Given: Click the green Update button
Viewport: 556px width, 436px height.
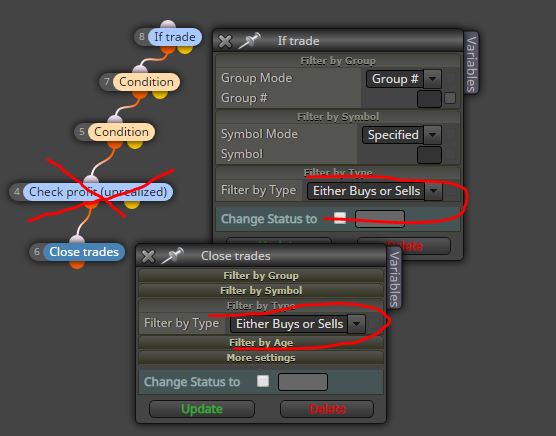Looking at the screenshot, I should pyautogui.click(x=202, y=409).
